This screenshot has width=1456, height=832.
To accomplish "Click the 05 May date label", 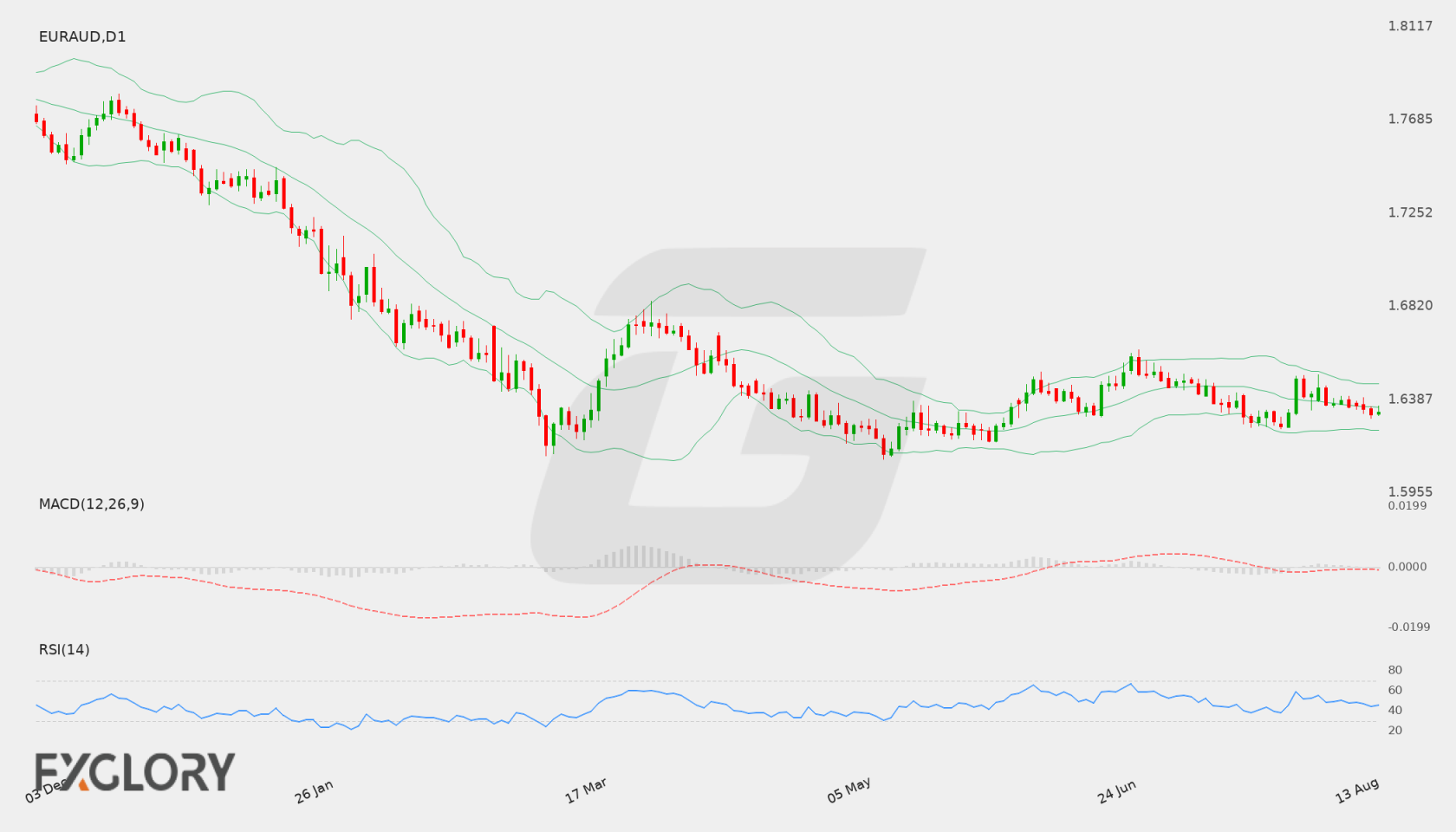I will tap(848, 790).
